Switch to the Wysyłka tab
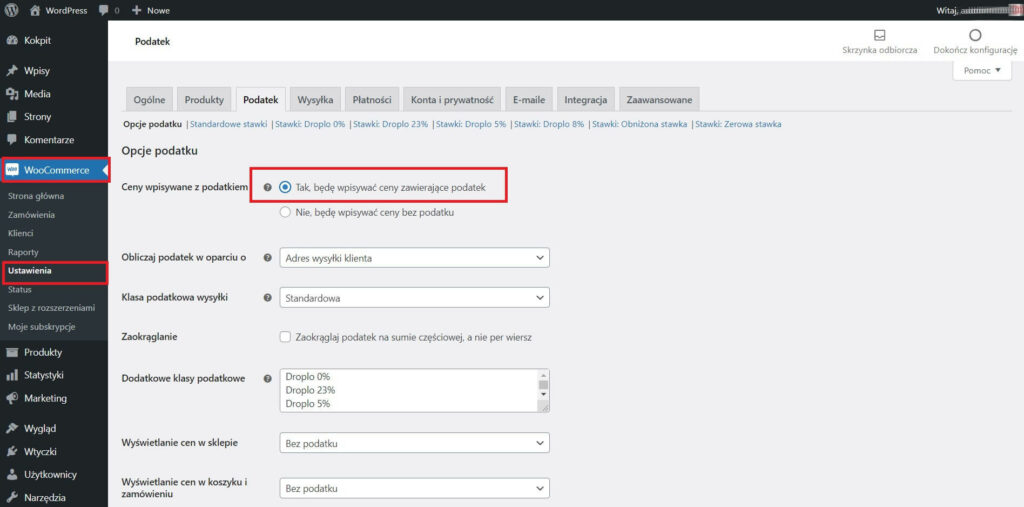This screenshot has width=1024, height=507. (x=315, y=100)
